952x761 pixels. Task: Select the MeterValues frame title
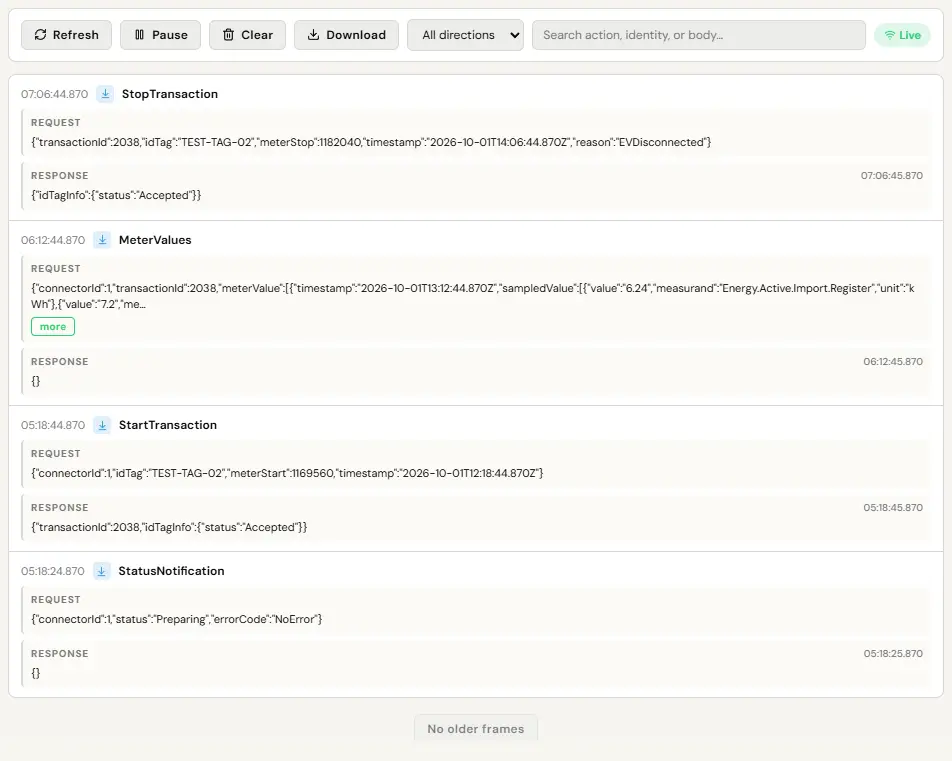click(155, 240)
